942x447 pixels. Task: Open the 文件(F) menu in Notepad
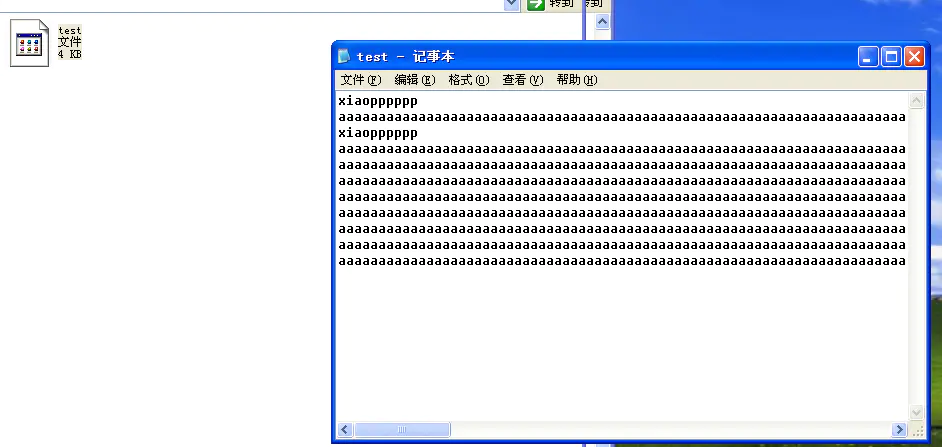[361, 80]
